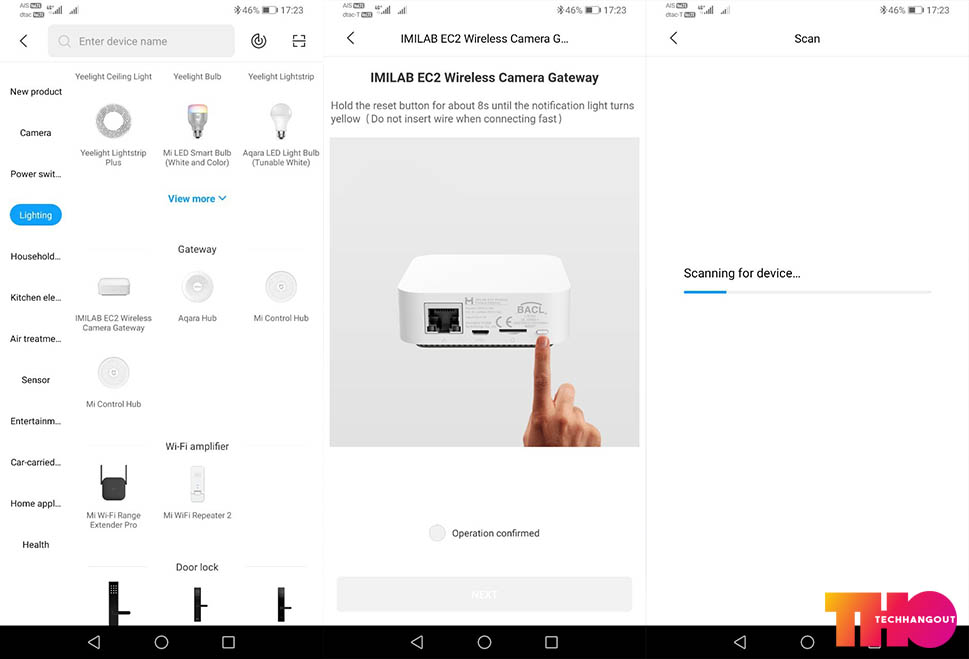
Task: Tap Android recents button on middle screen
Action: click(551, 642)
